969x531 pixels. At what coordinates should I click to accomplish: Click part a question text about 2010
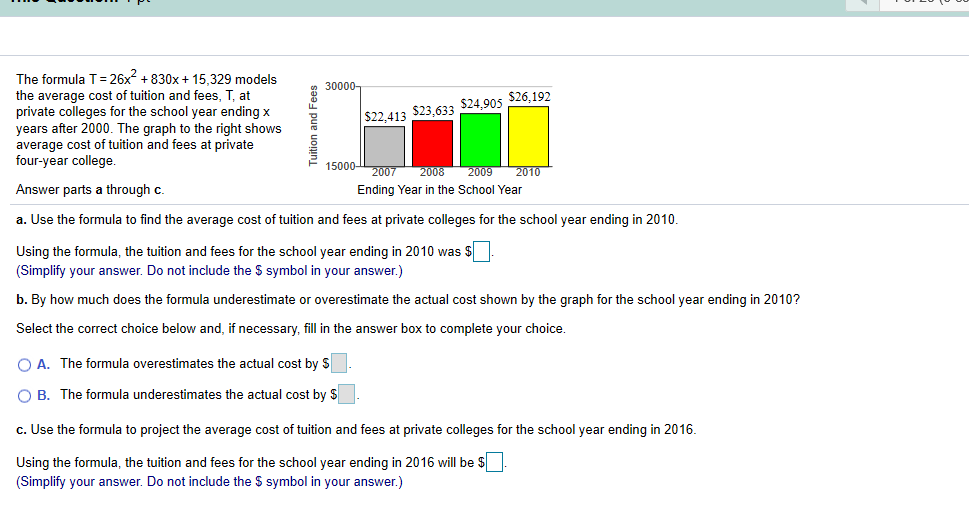click(347, 220)
